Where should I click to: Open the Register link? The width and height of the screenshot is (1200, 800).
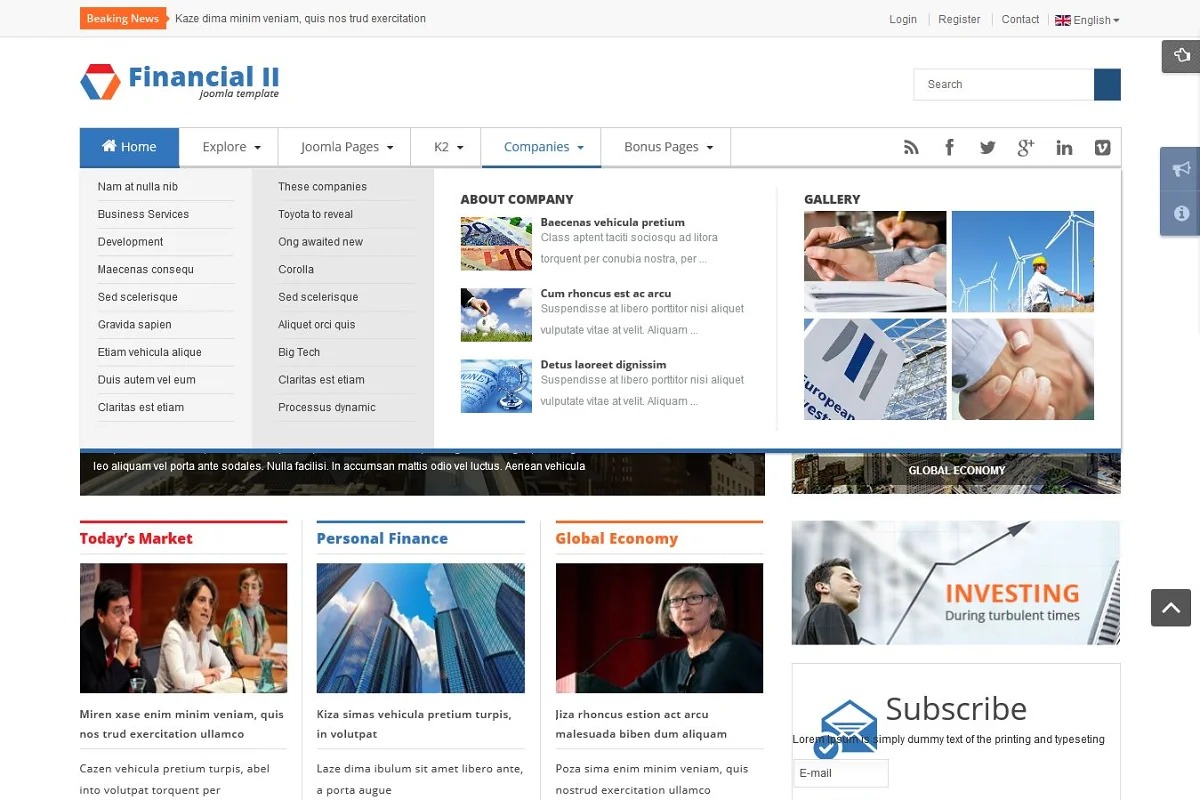tap(959, 19)
